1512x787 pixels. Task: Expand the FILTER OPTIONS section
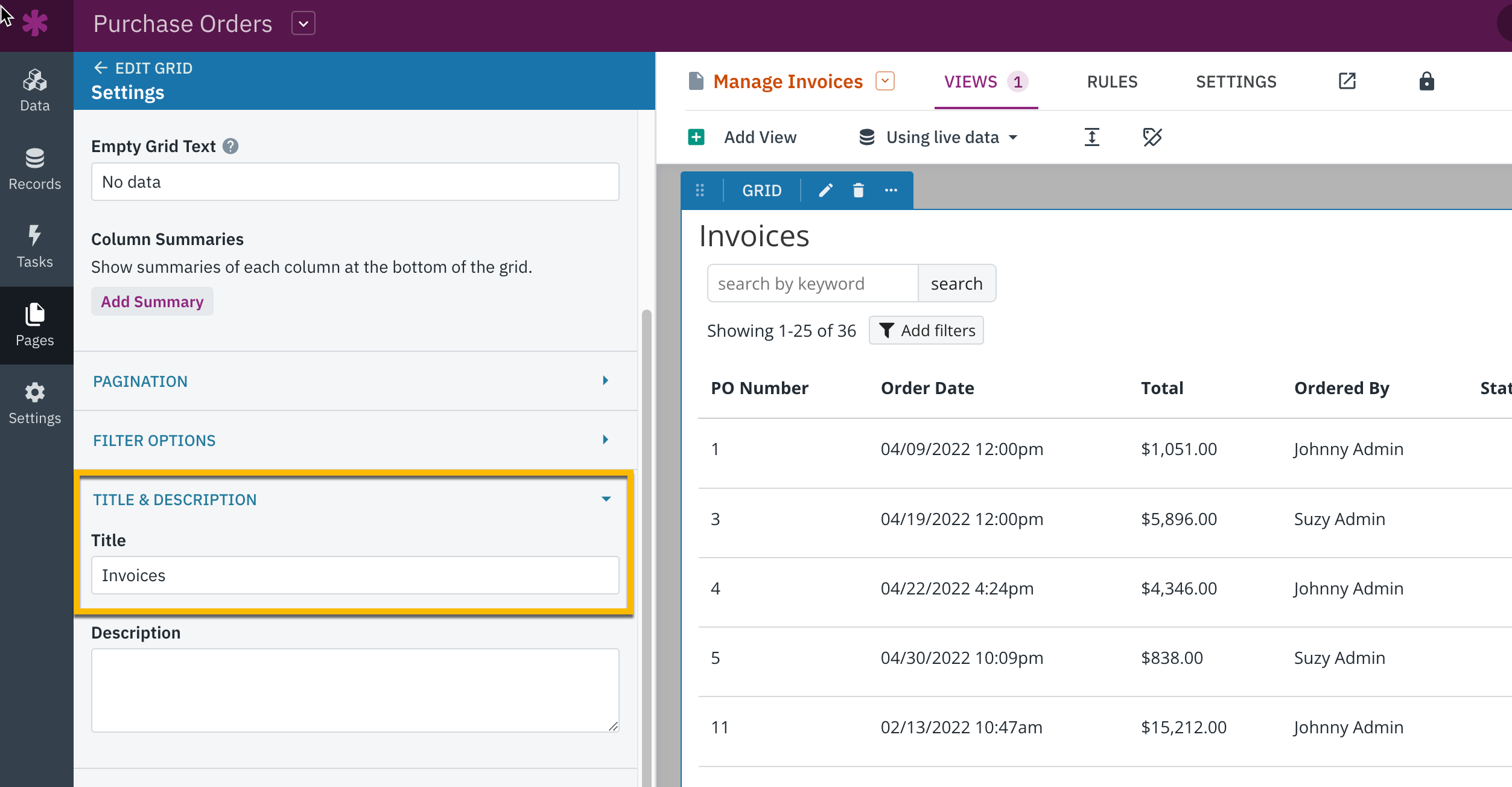pos(355,440)
